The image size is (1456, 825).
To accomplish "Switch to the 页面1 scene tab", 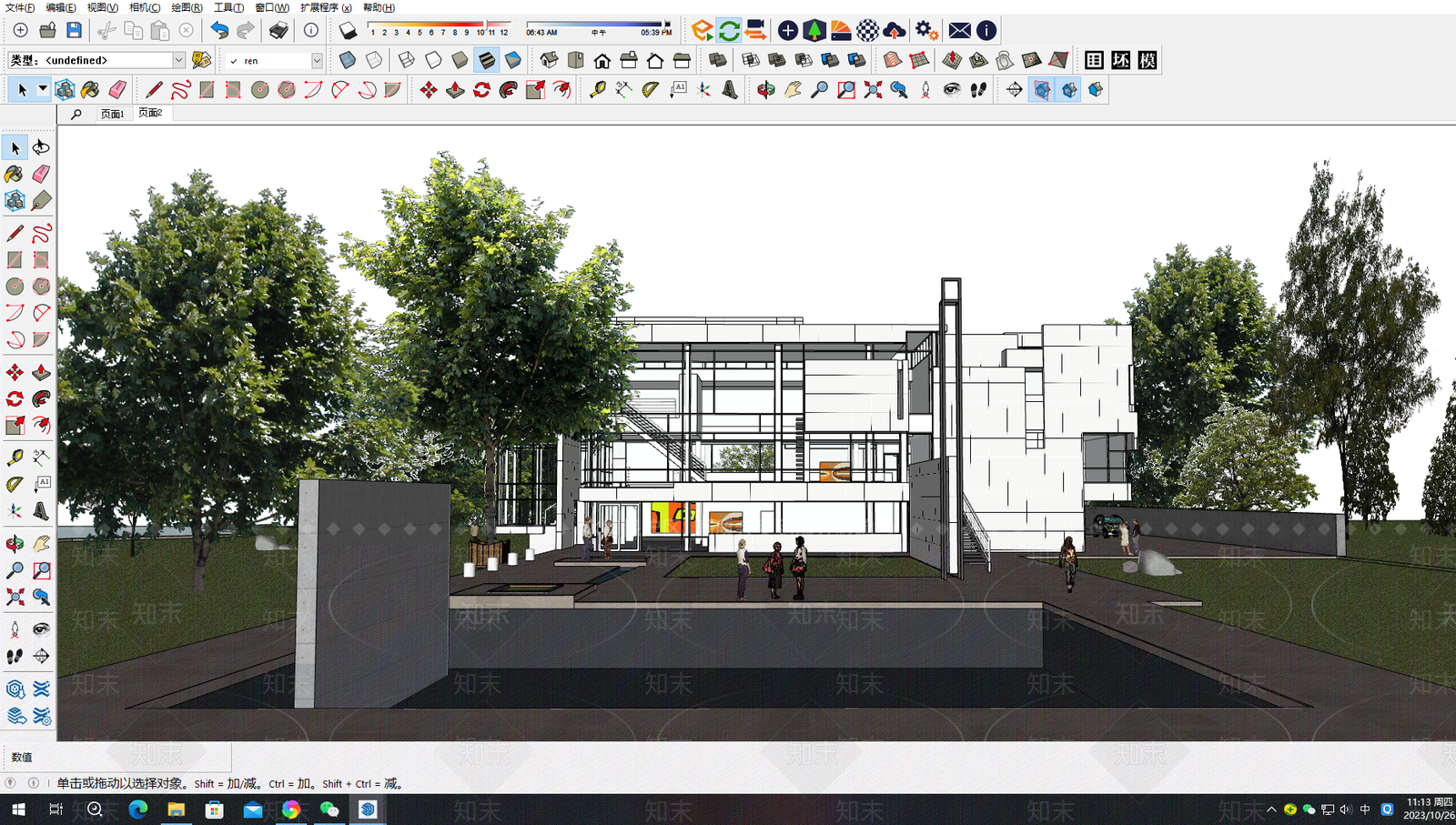I will [112, 114].
